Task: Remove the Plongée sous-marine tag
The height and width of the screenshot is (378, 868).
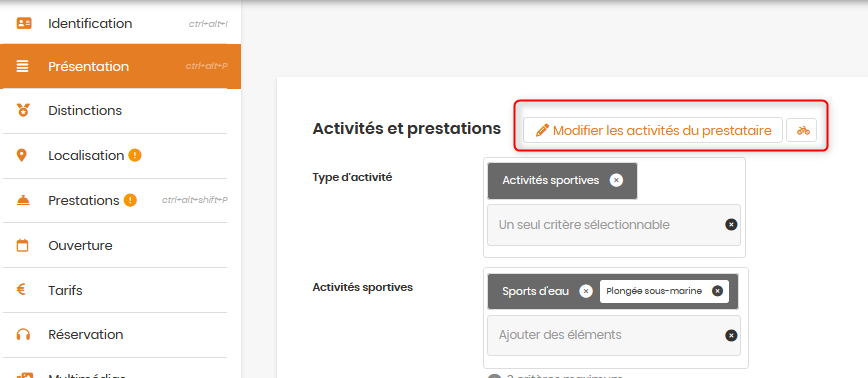Action: [717, 291]
